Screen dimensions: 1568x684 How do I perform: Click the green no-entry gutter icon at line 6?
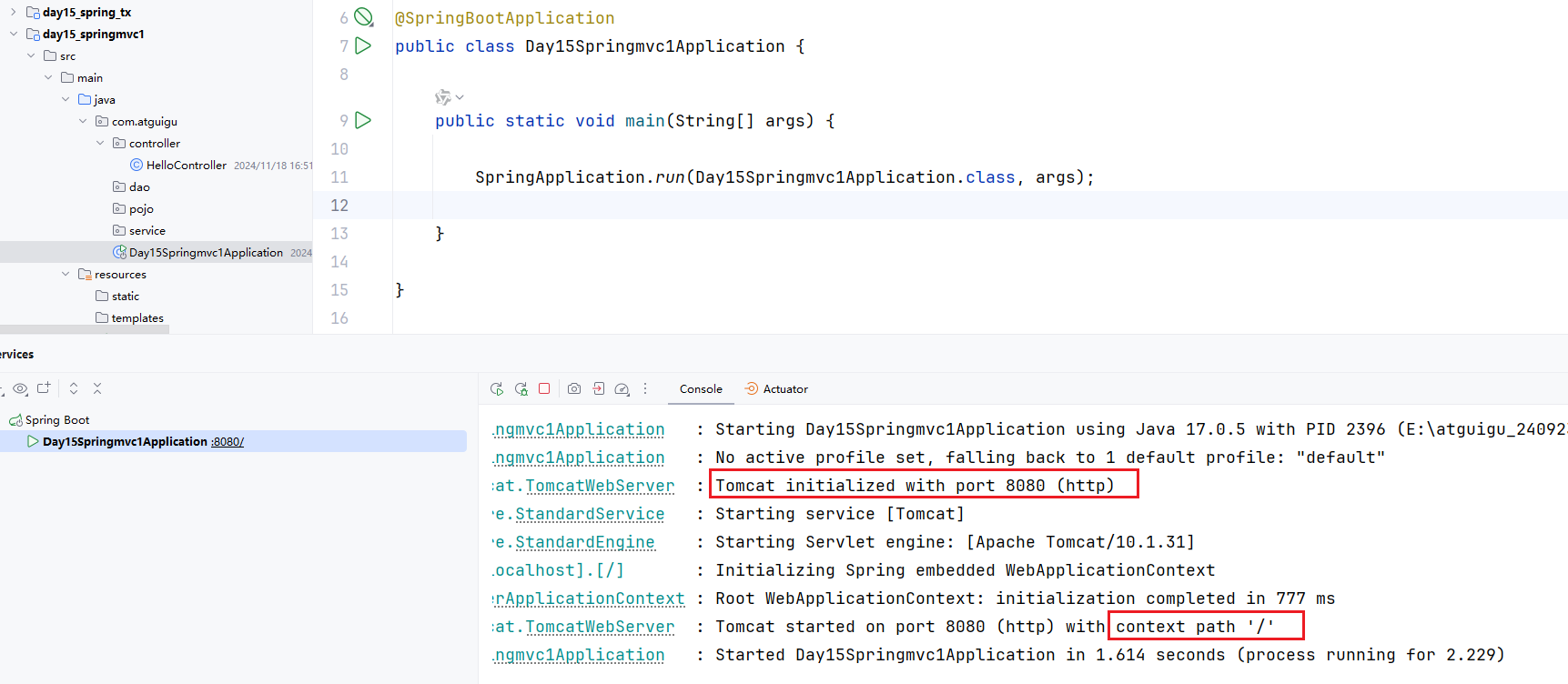(363, 17)
